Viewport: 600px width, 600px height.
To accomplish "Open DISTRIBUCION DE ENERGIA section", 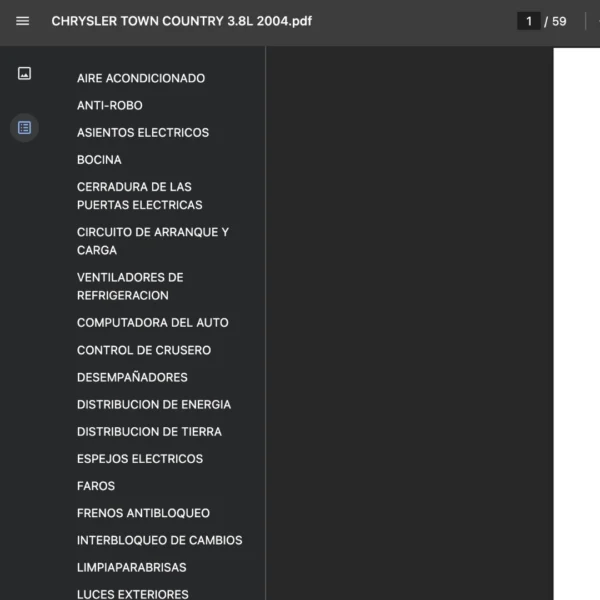I will (154, 404).
